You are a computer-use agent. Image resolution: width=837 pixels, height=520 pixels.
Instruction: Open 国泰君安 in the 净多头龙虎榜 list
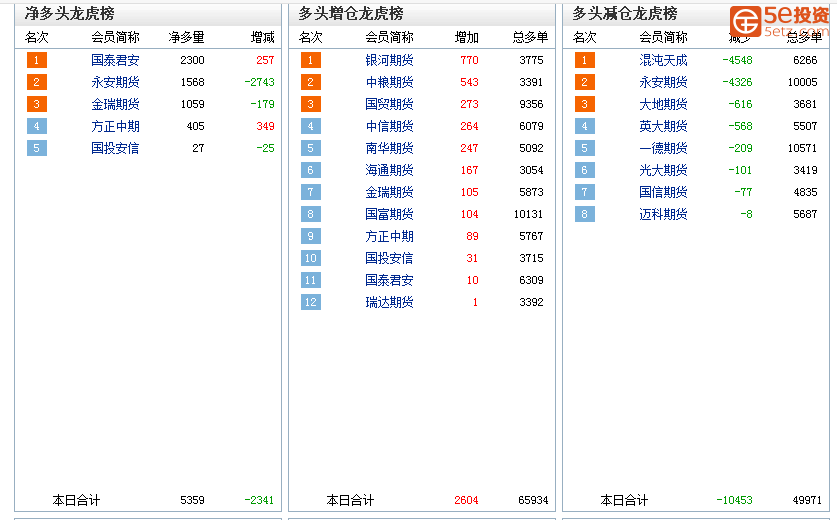[x=115, y=60]
